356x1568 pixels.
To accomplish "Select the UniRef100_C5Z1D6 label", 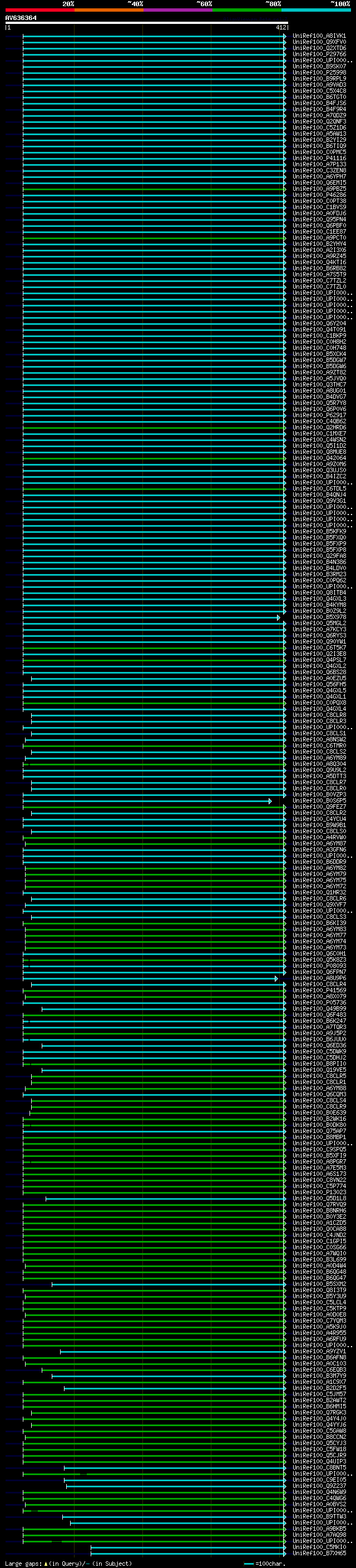I will pos(319,128).
